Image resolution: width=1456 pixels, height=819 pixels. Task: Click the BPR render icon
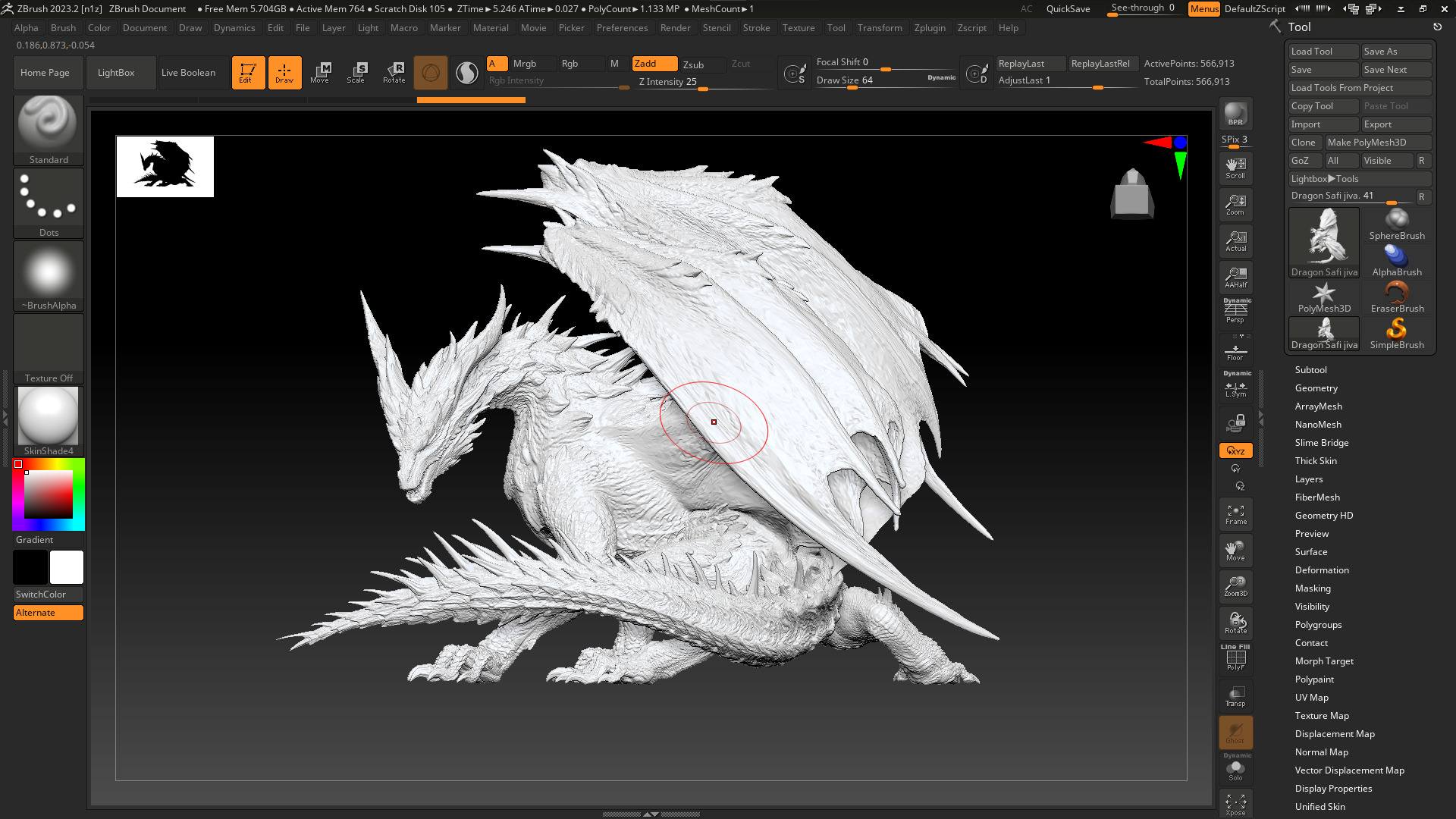[x=1235, y=114]
